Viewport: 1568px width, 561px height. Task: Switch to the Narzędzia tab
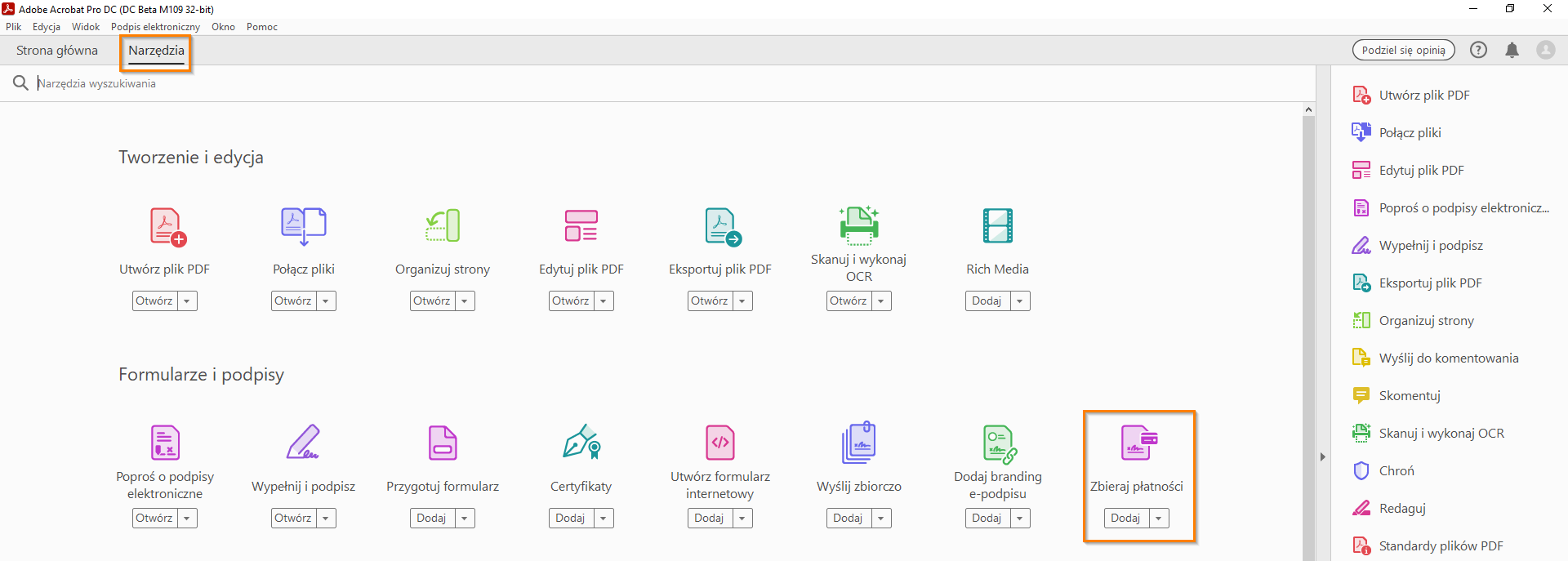point(156,51)
